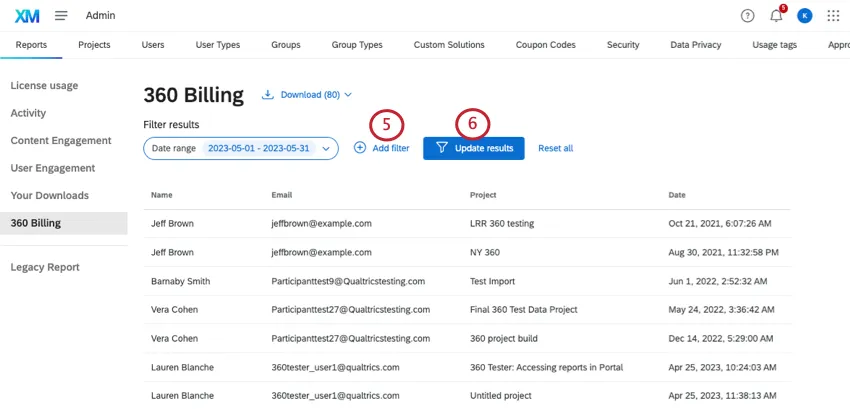
Task: Switch to the Projects tab
Action: click(94, 45)
